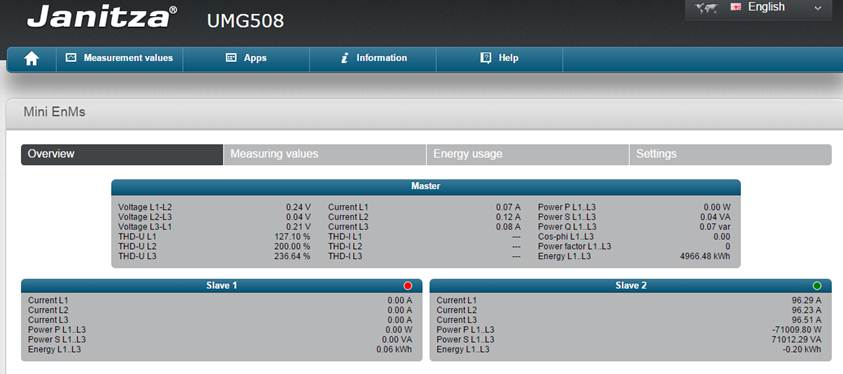
Task: Open the Measurement values menu
Action: click(119, 58)
